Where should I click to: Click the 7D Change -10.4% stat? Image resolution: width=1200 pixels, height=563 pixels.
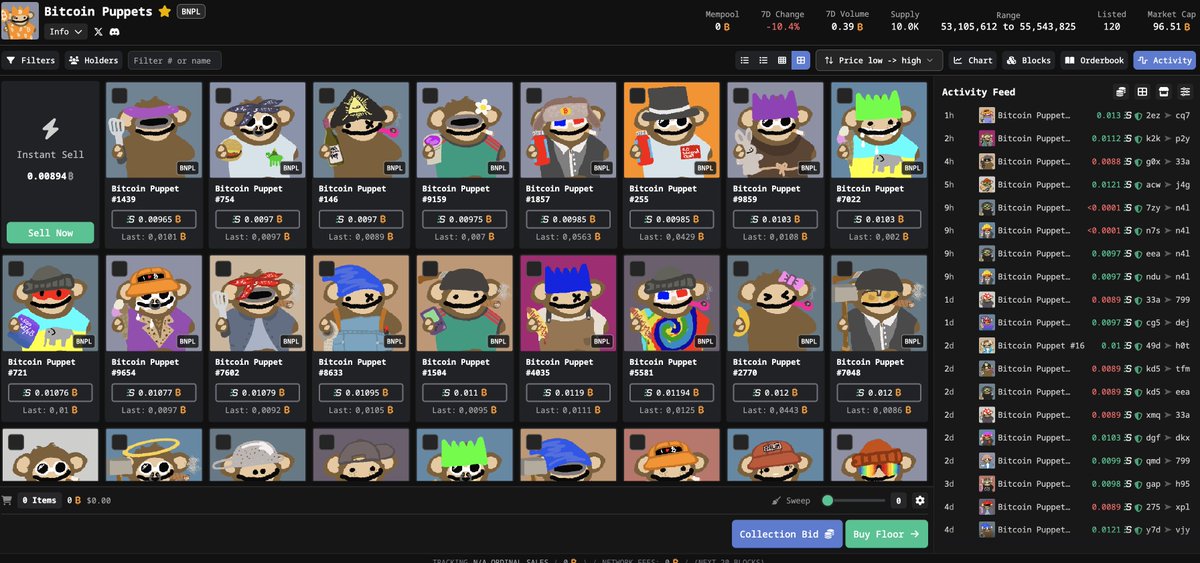pos(783,21)
